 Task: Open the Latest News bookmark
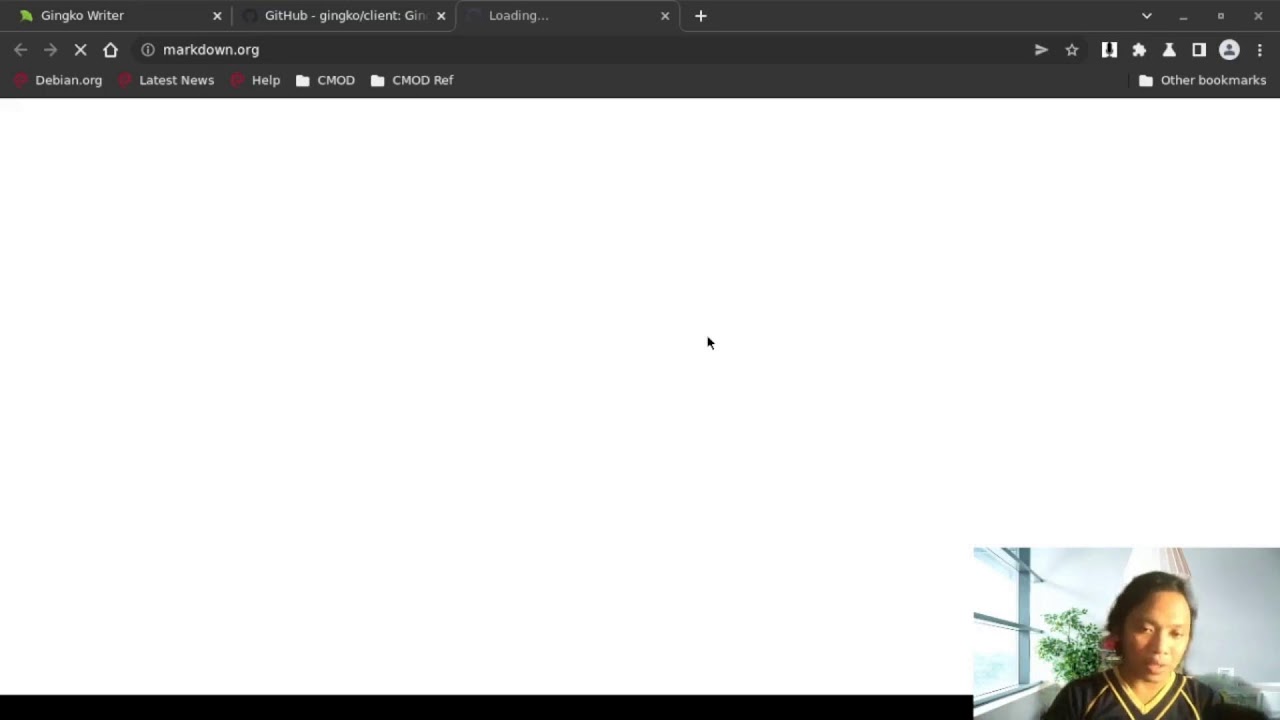166,81
